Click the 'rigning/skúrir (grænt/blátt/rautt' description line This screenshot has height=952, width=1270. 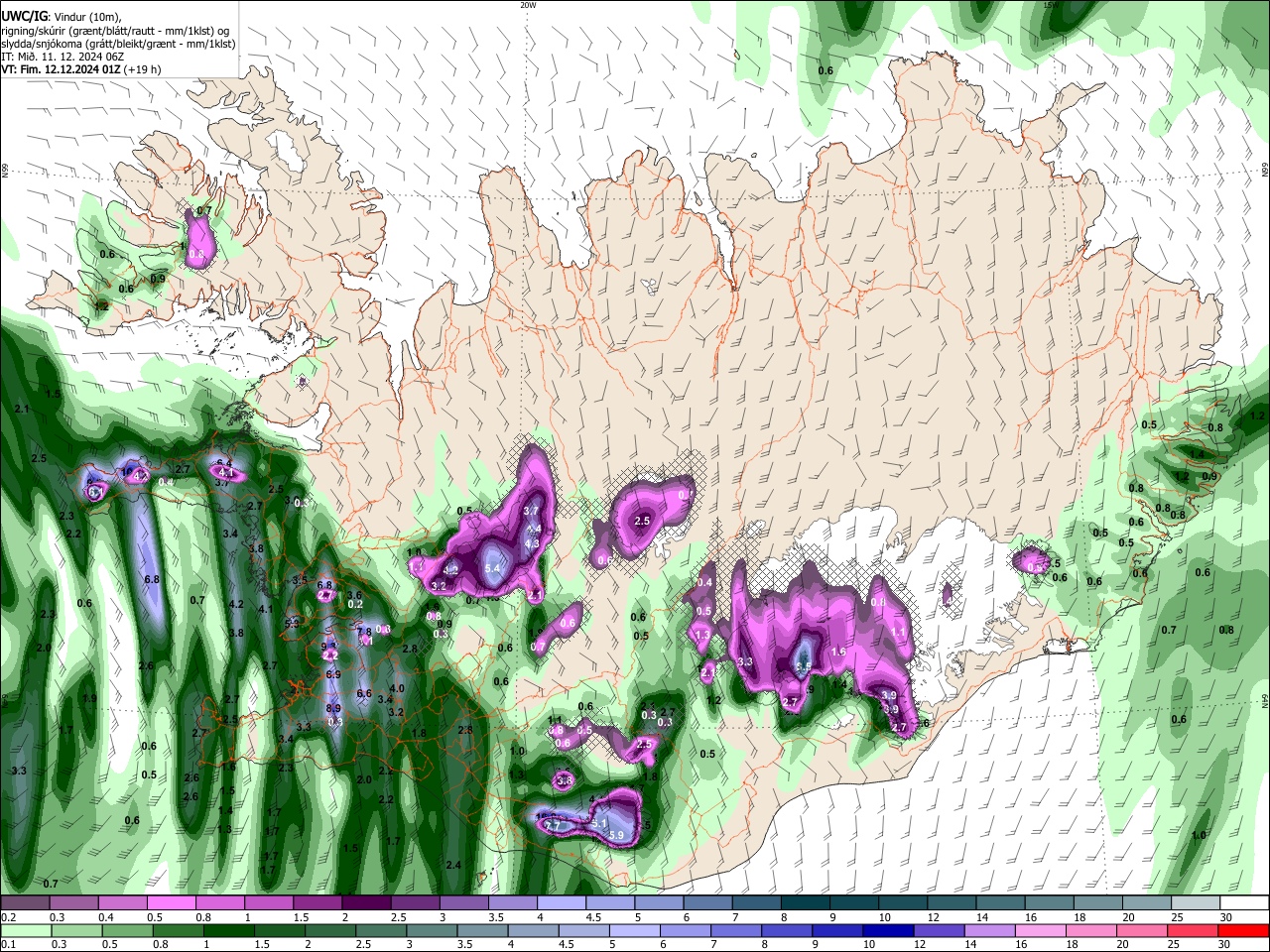click(115, 30)
